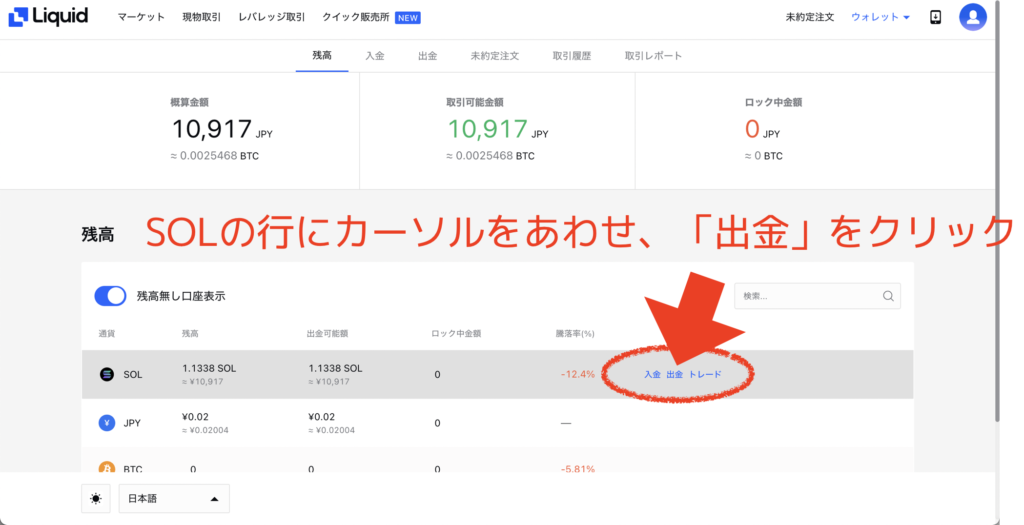Viewport: 1024px width, 525px height.
Task: Click the JPY currency icon
Action: [x=106, y=423]
